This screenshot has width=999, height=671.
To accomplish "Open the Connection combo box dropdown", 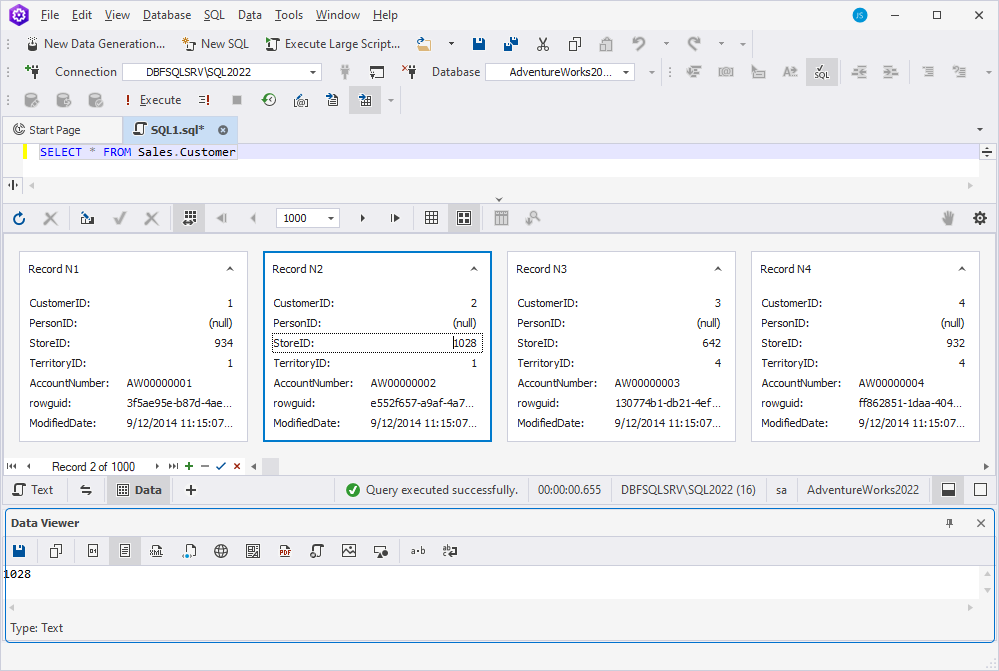I will point(312,72).
